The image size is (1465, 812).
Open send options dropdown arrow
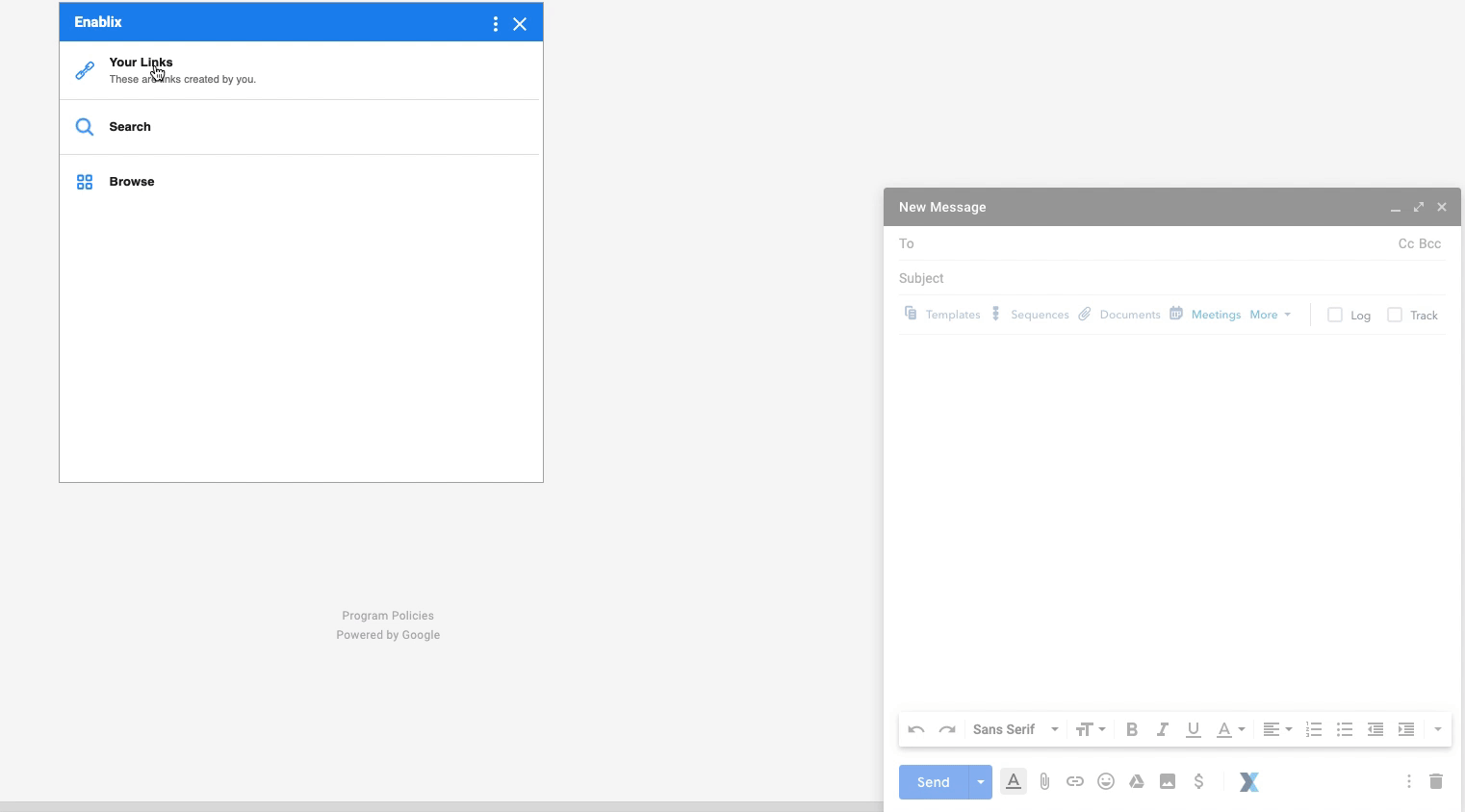[980, 782]
